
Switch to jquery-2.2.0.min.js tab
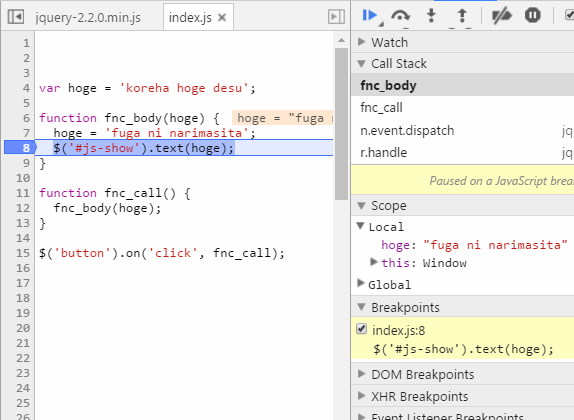click(x=88, y=17)
